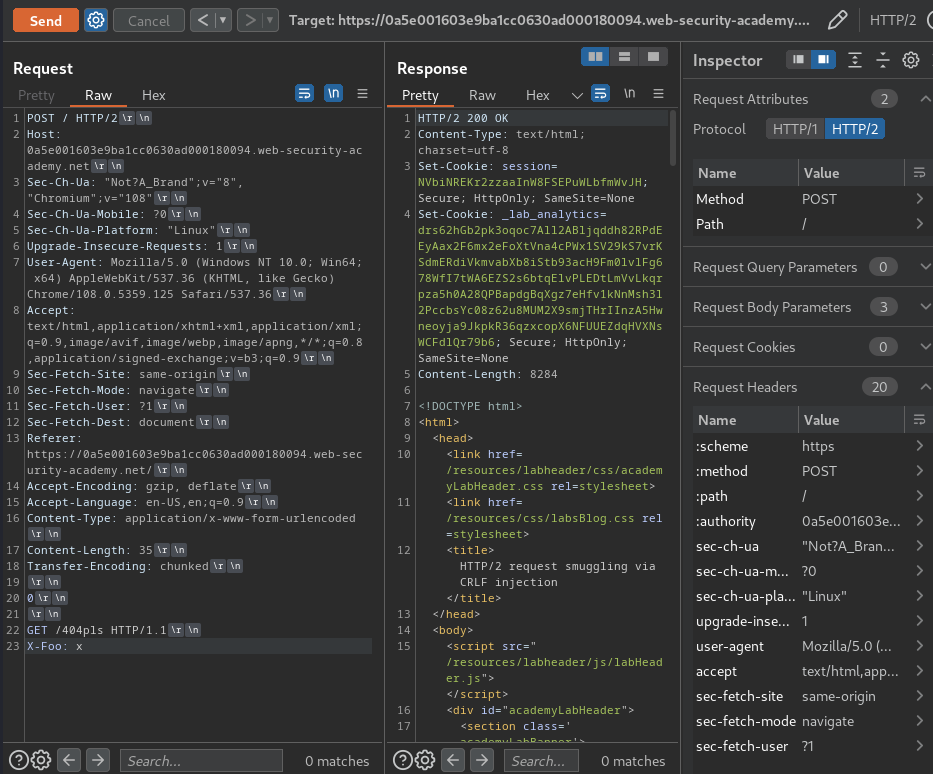This screenshot has width=933, height=774.
Task: Collapse the Request Attributes section
Action: (x=925, y=99)
